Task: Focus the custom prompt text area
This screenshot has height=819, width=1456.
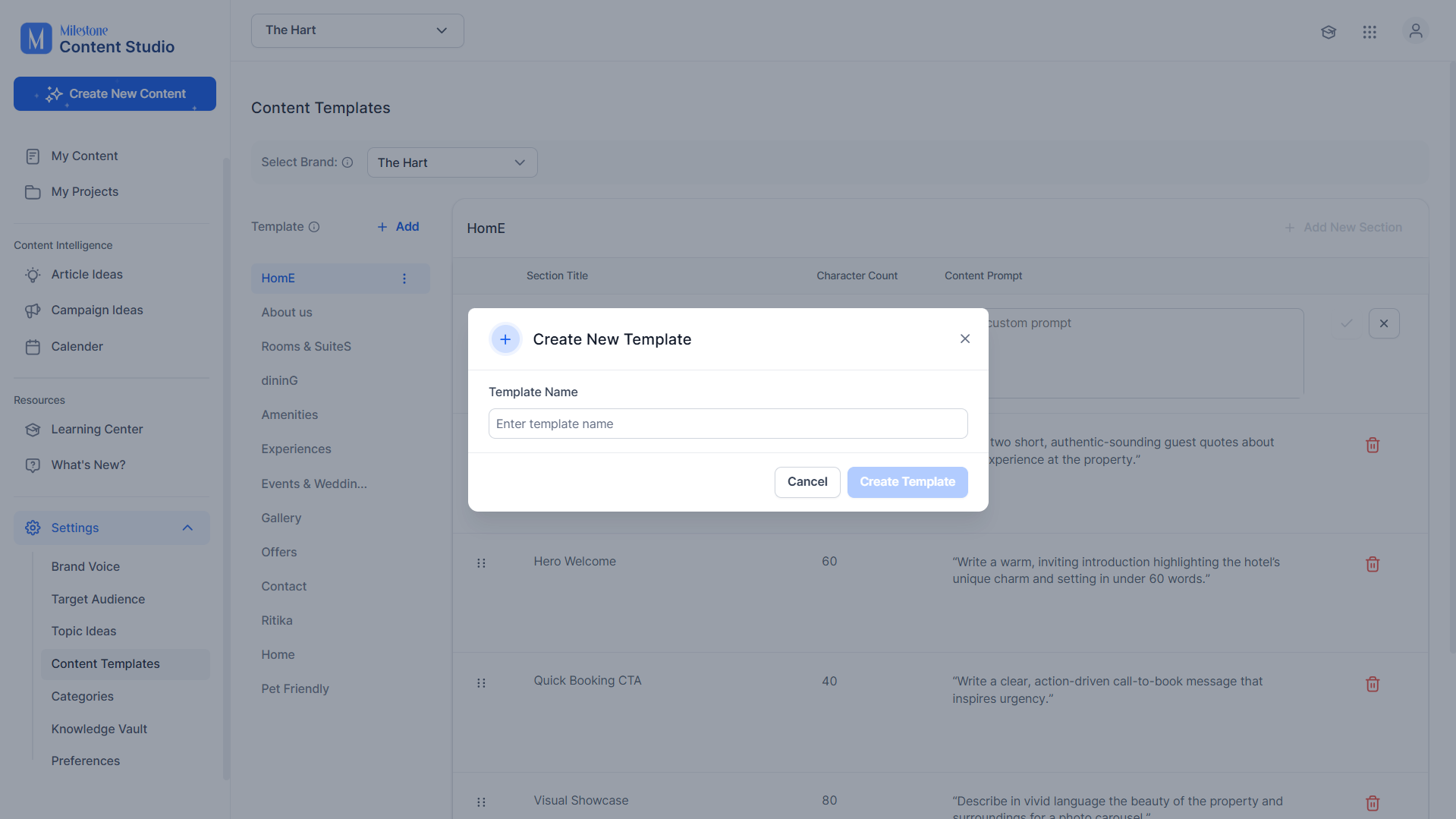Action: [1146, 353]
